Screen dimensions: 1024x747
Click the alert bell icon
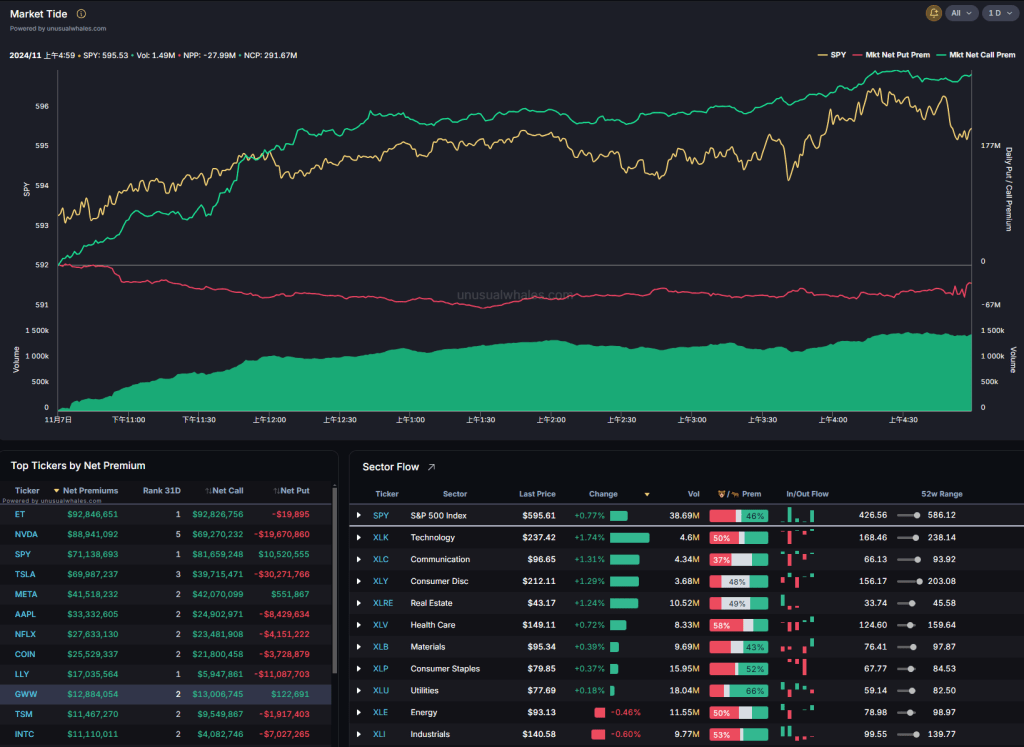click(934, 13)
